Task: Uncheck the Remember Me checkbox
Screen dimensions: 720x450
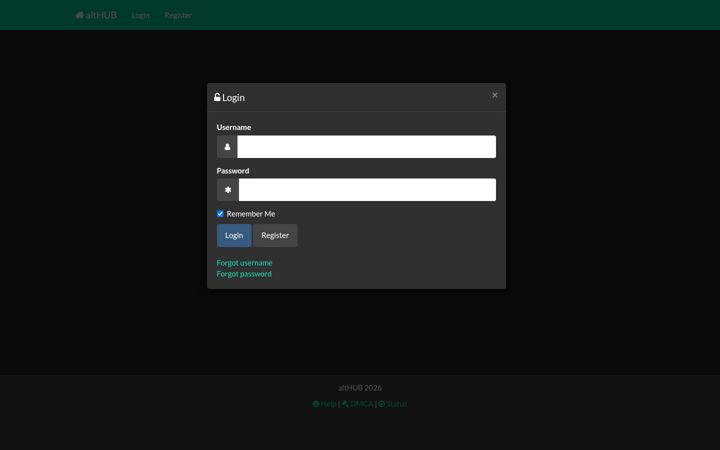Action: [220, 214]
